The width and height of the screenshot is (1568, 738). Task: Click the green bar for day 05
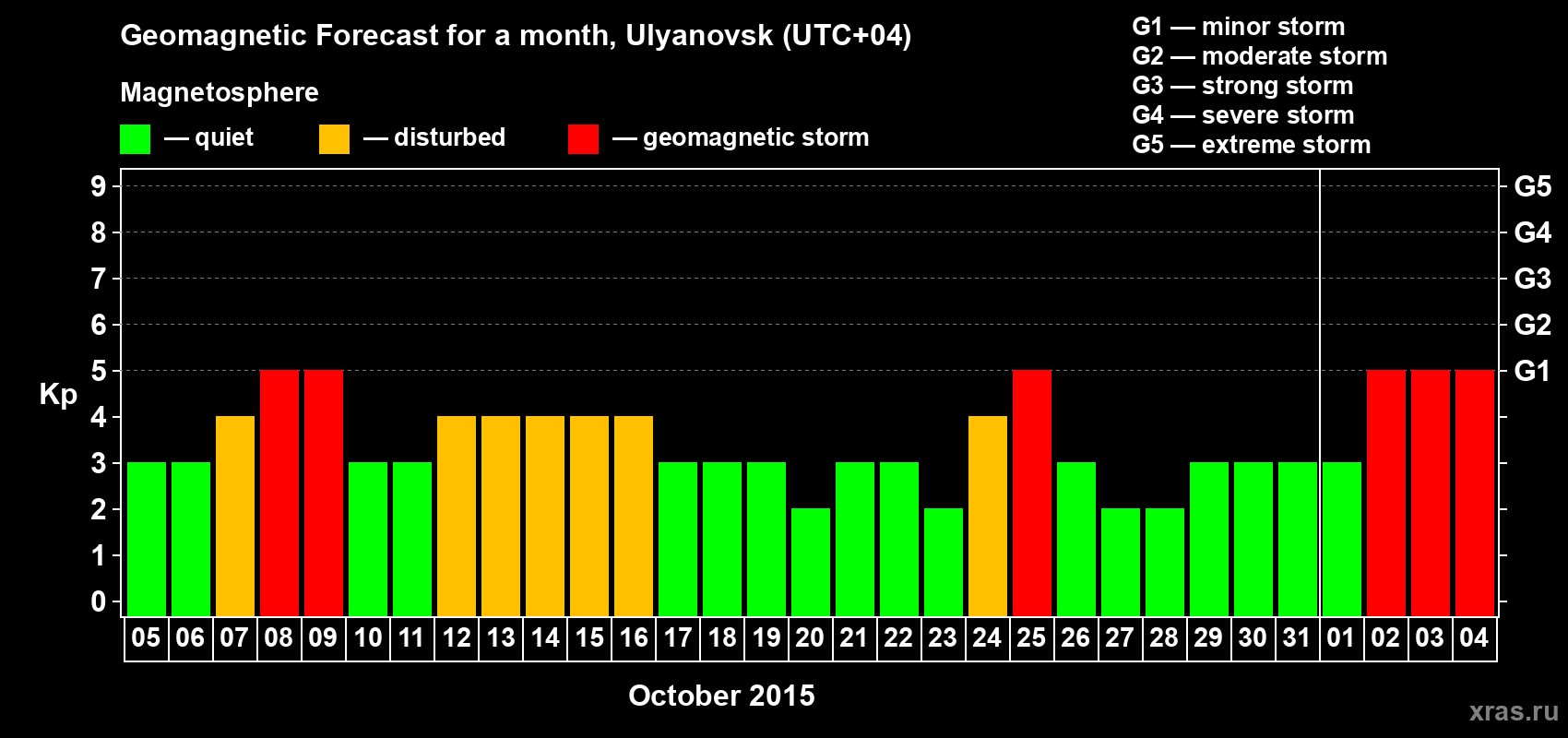click(147, 539)
